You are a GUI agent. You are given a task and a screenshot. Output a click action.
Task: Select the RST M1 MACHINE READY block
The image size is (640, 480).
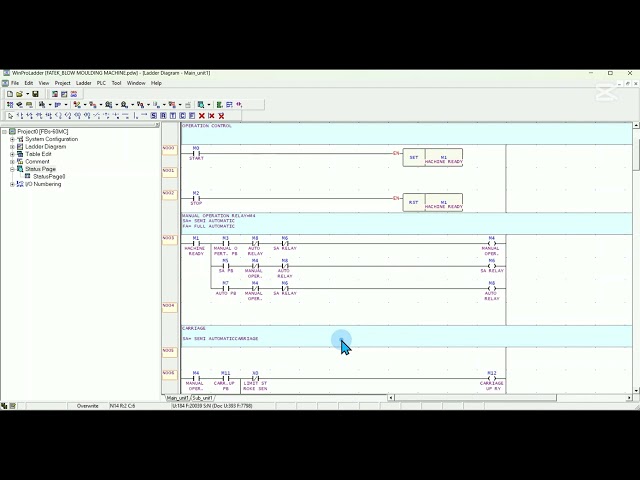433,202
